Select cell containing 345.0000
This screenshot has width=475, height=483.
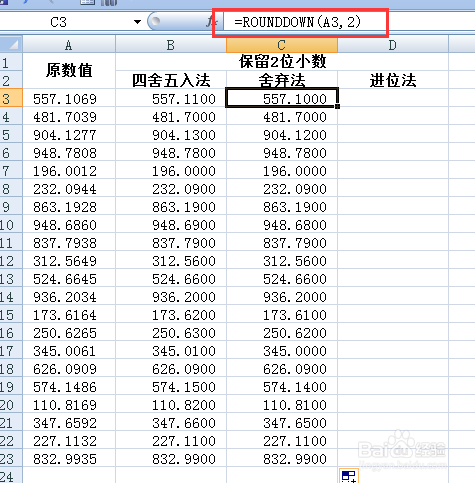point(282,351)
